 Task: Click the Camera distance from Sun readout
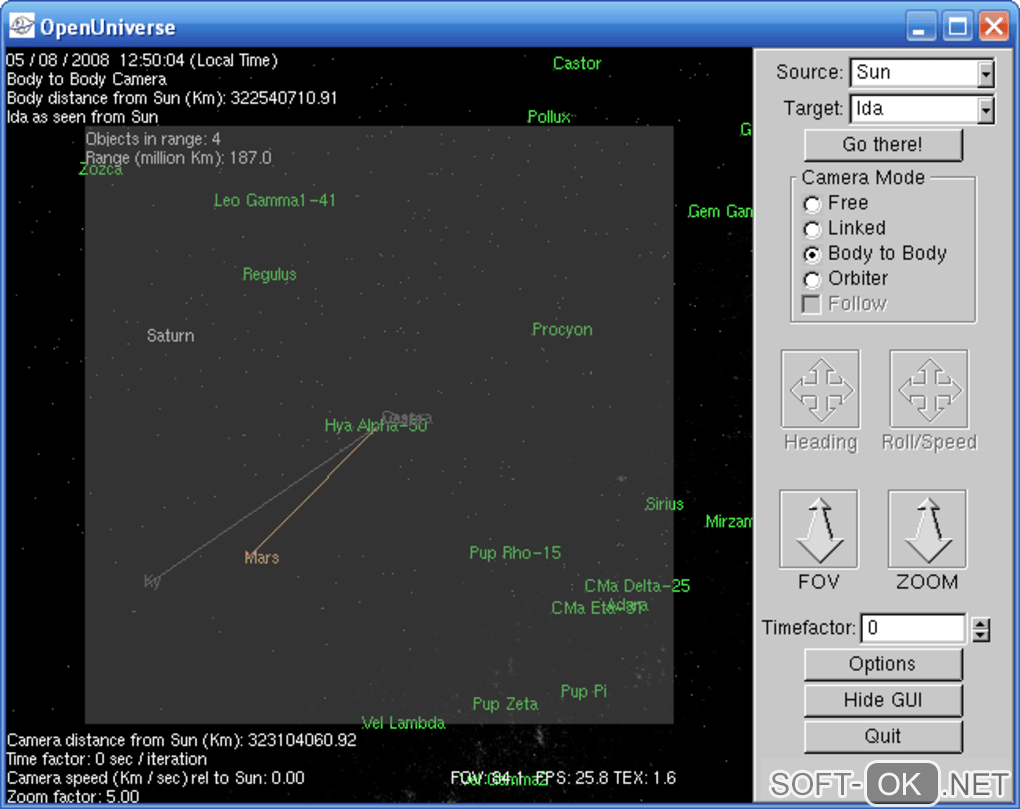tap(181, 740)
